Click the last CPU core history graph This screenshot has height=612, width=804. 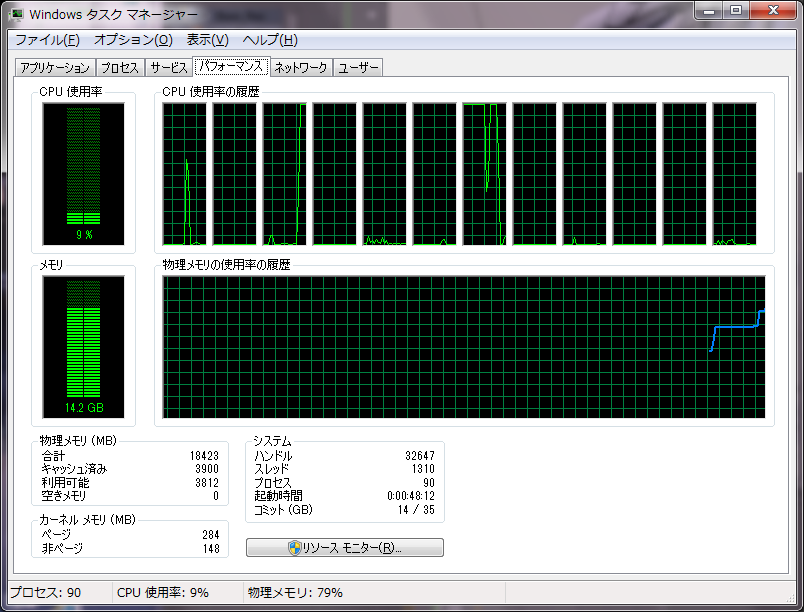click(x=734, y=174)
